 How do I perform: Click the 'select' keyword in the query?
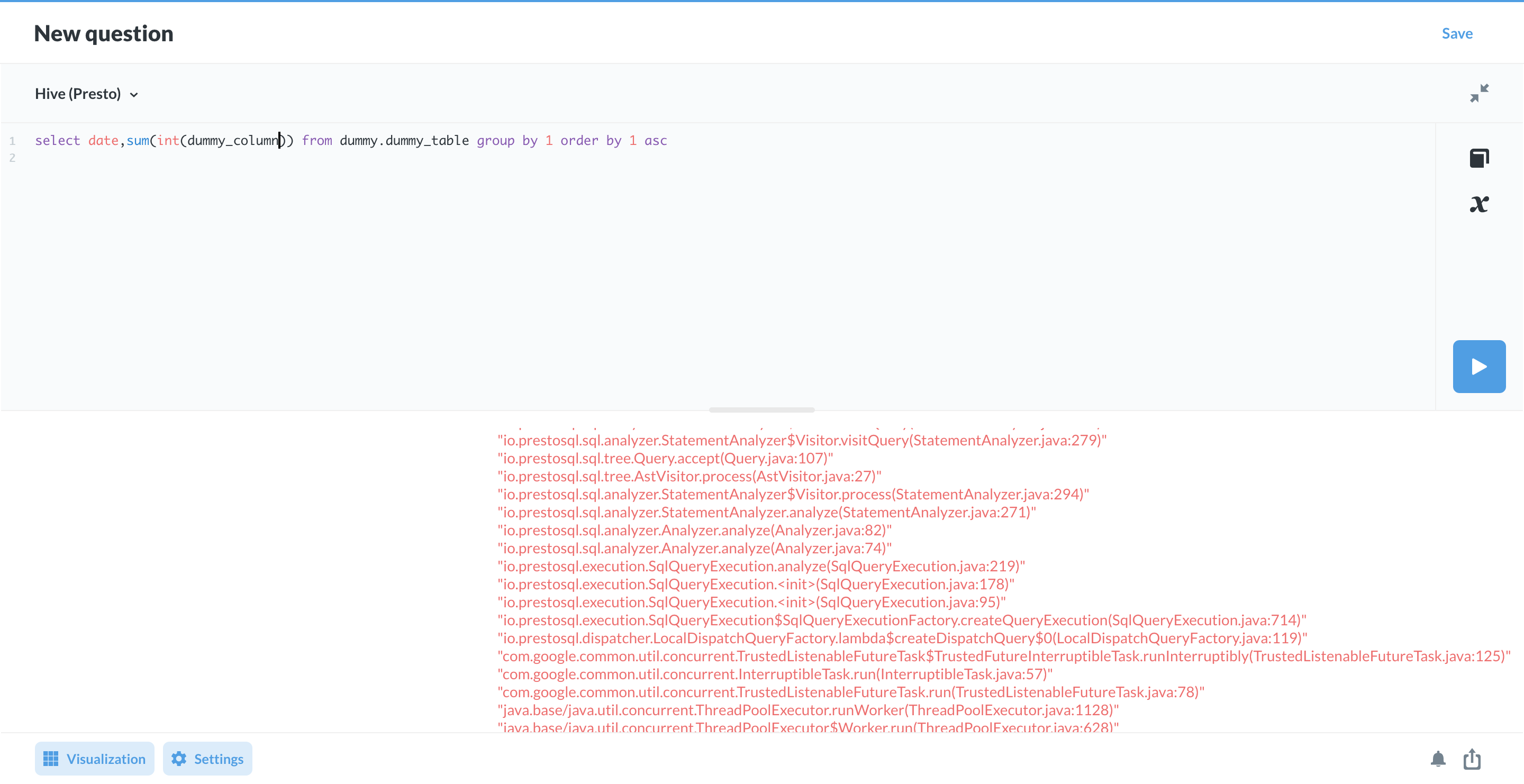pyautogui.click(x=57, y=141)
